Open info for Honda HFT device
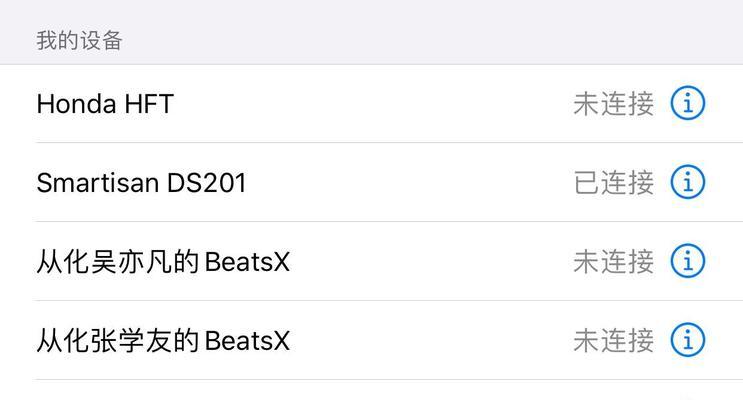The width and height of the screenshot is (743, 400). tap(688, 103)
